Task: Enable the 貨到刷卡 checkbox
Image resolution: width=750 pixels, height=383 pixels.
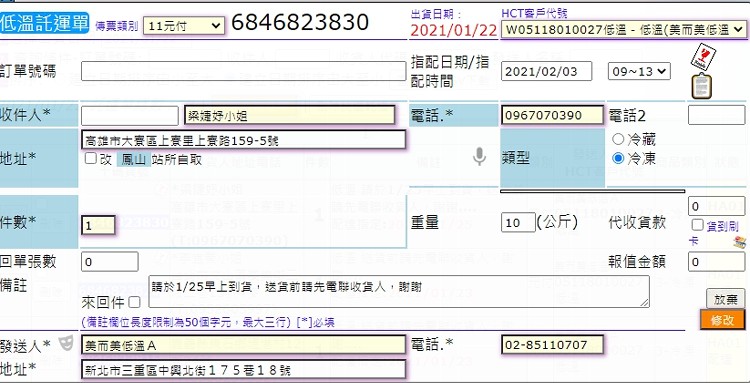Action: (x=697, y=225)
